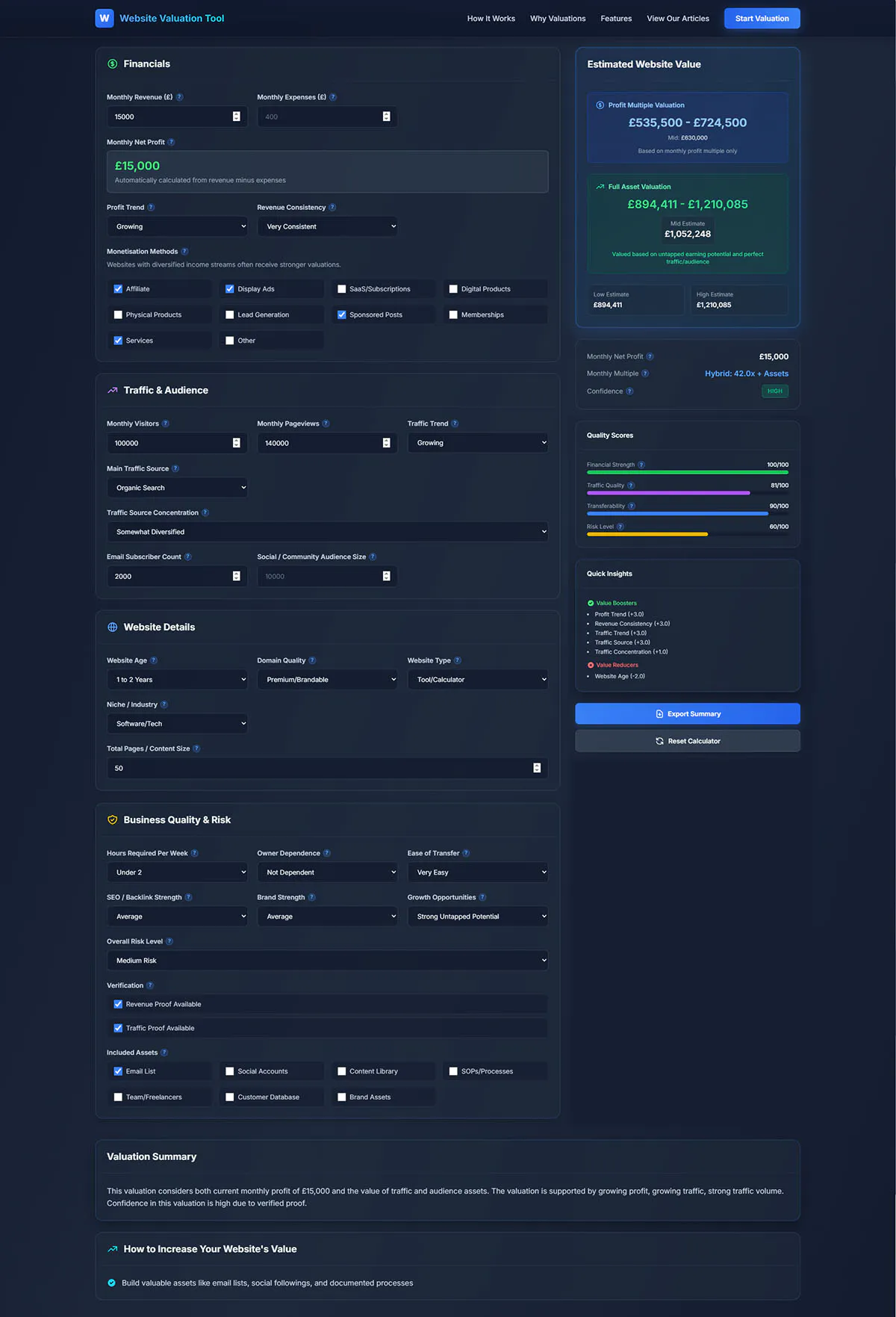Image resolution: width=896 pixels, height=1317 pixels.
Task: Open SEO / Backlink Strength help icon
Action: click(188, 897)
